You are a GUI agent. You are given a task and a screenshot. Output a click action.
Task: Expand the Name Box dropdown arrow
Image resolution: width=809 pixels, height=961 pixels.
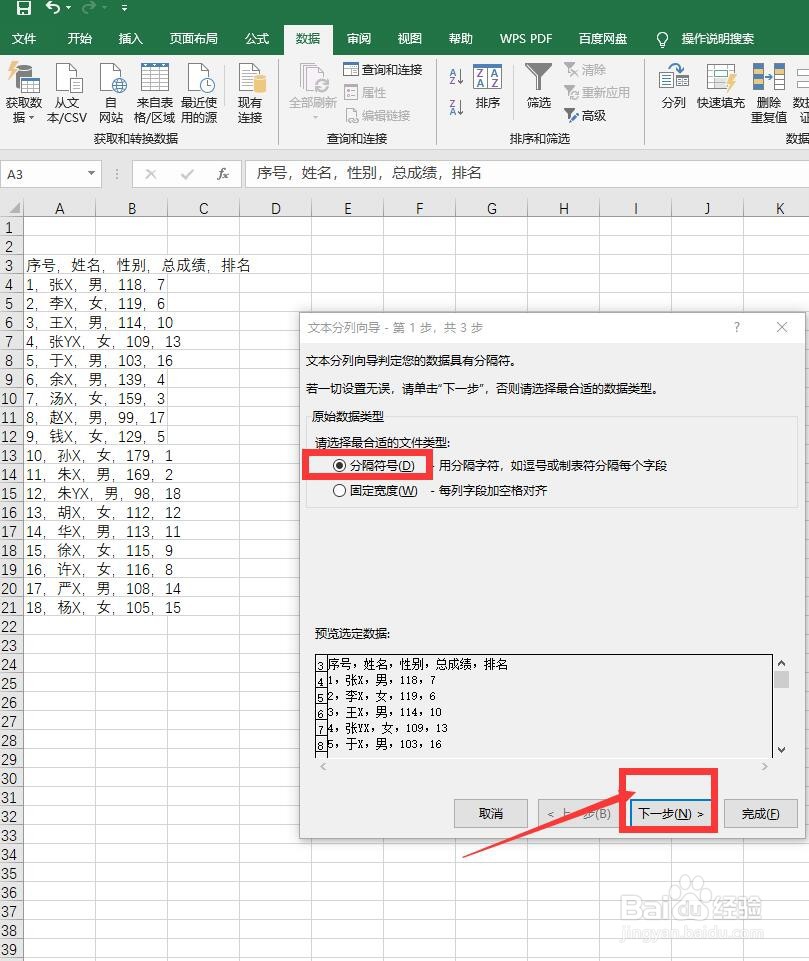pos(91,174)
